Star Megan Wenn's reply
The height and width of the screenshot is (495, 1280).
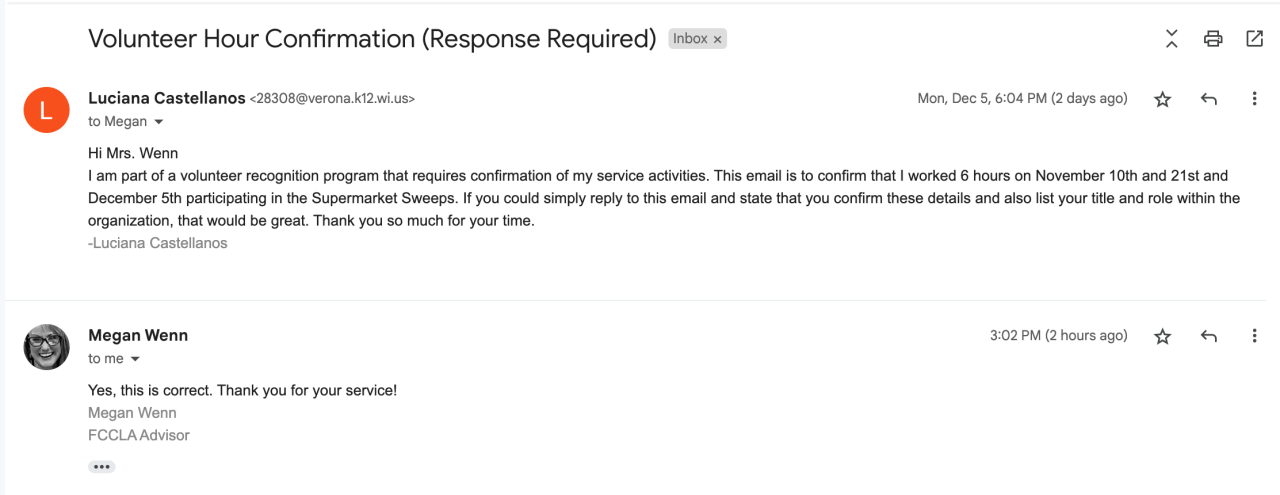point(1162,336)
